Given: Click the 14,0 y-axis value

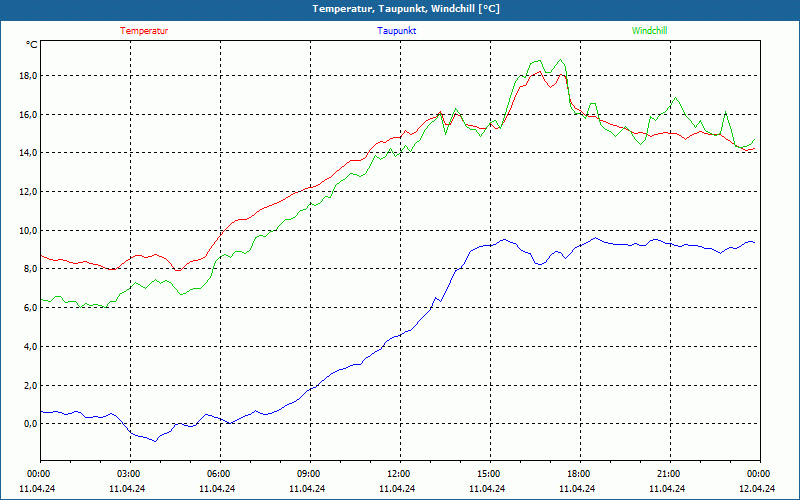Looking at the screenshot, I should point(29,153).
